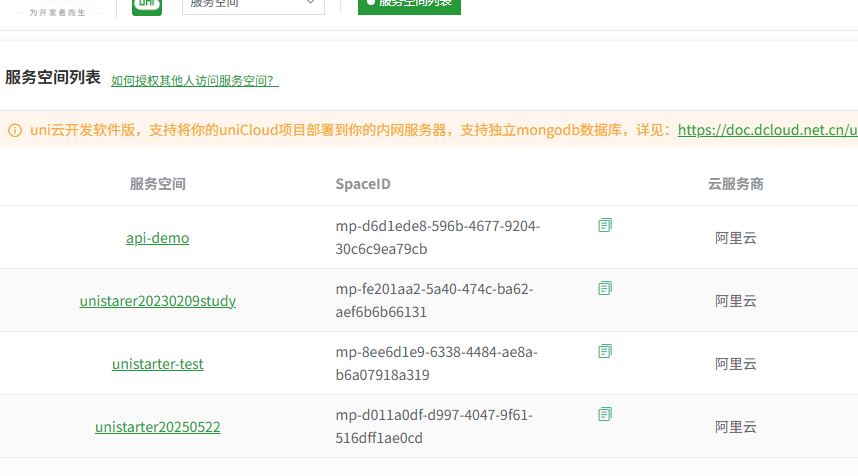858x476 pixels.
Task: Click 阿里云 in the unistarter20250522 row
Action: pyautogui.click(x=735, y=427)
